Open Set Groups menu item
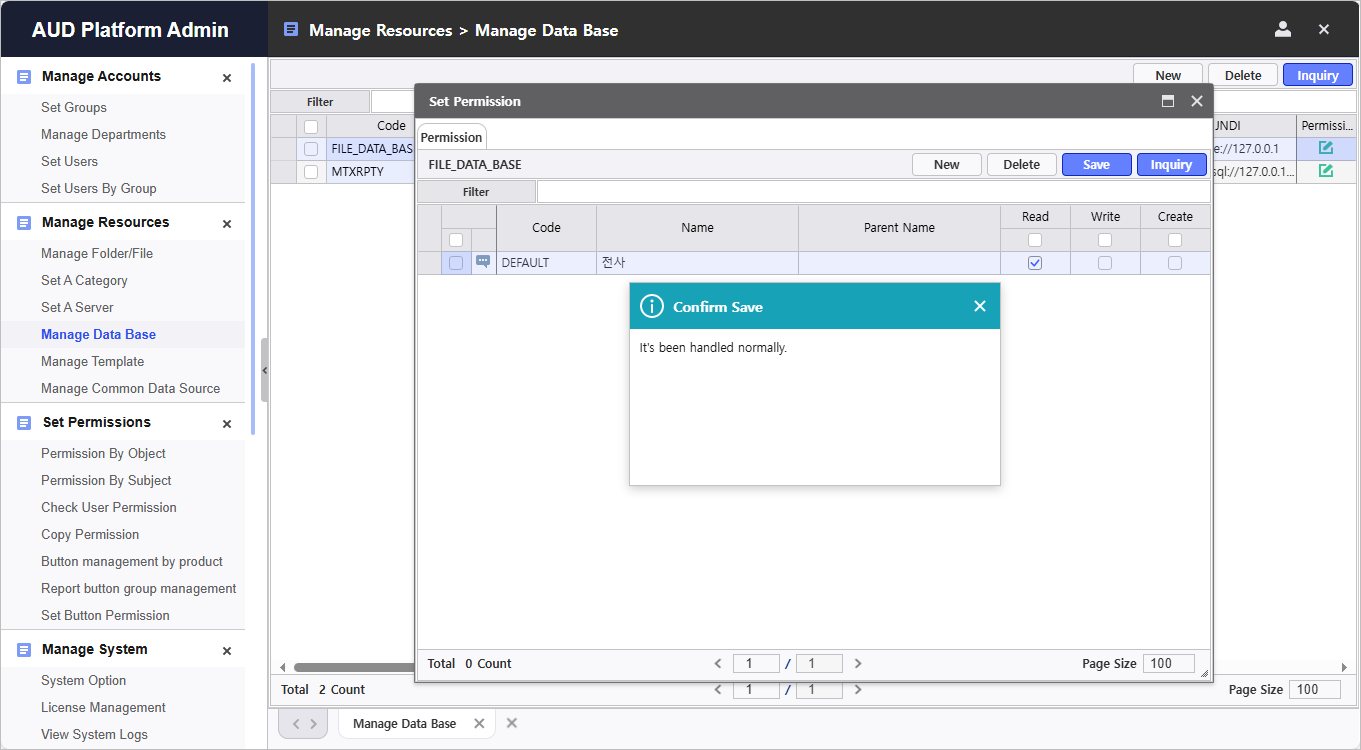Screen dimensions: 1361x750 [x=74, y=107]
